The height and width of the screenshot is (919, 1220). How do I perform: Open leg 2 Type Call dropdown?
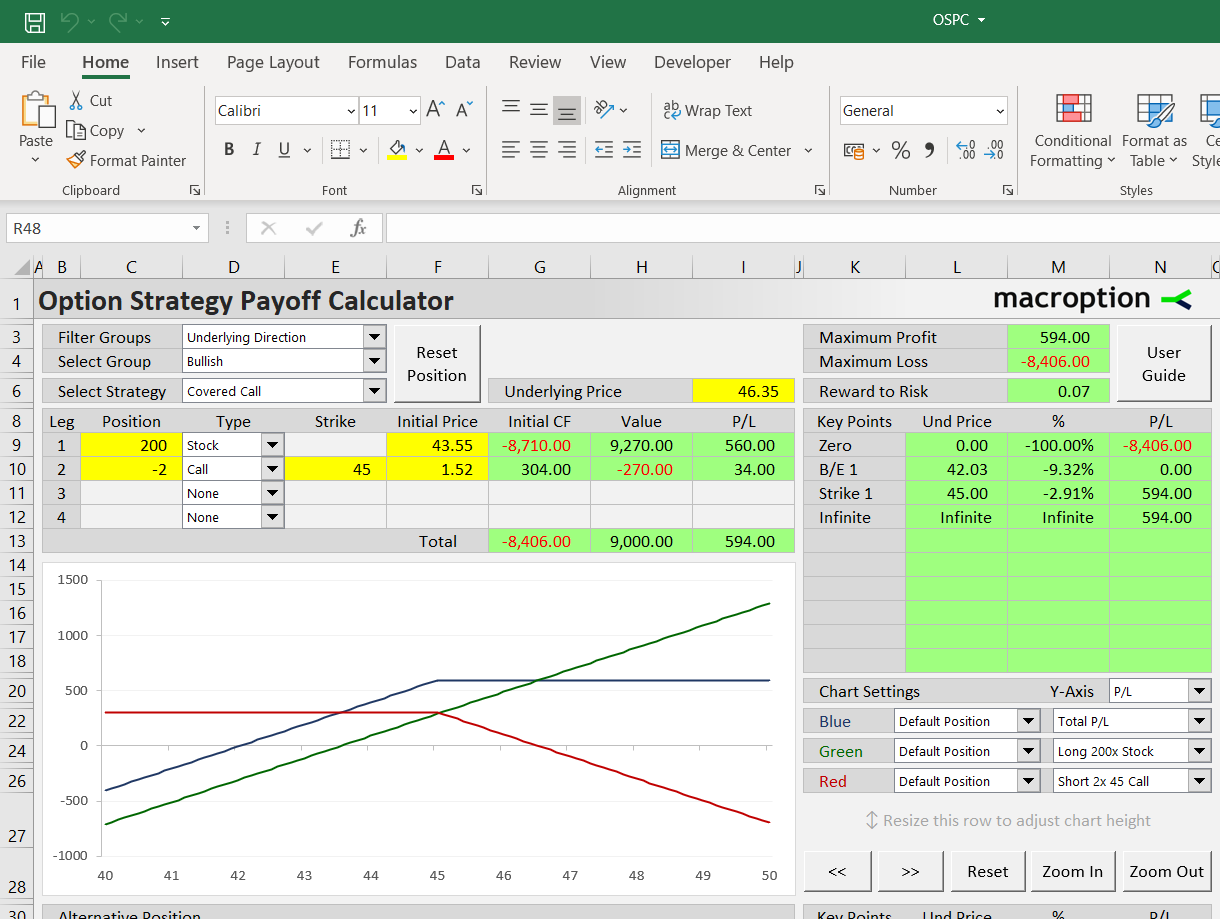(x=272, y=469)
